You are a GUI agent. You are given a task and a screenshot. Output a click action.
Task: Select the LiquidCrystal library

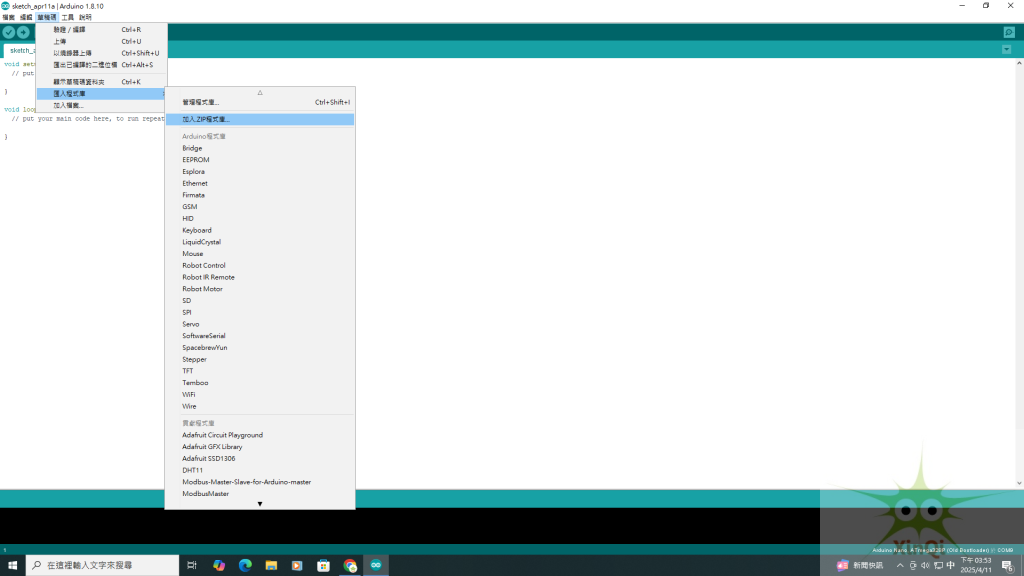coord(260,242)
